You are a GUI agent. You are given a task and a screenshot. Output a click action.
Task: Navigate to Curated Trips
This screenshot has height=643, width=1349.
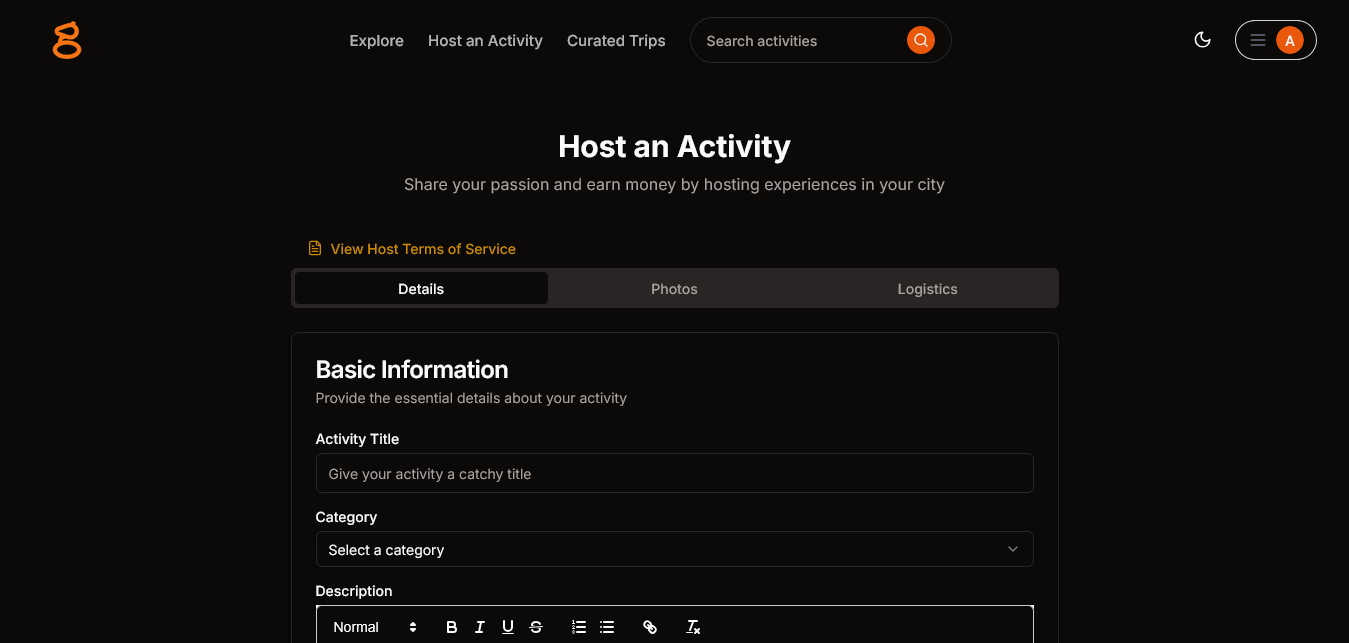pyautogui.click(x=616, y=40)
